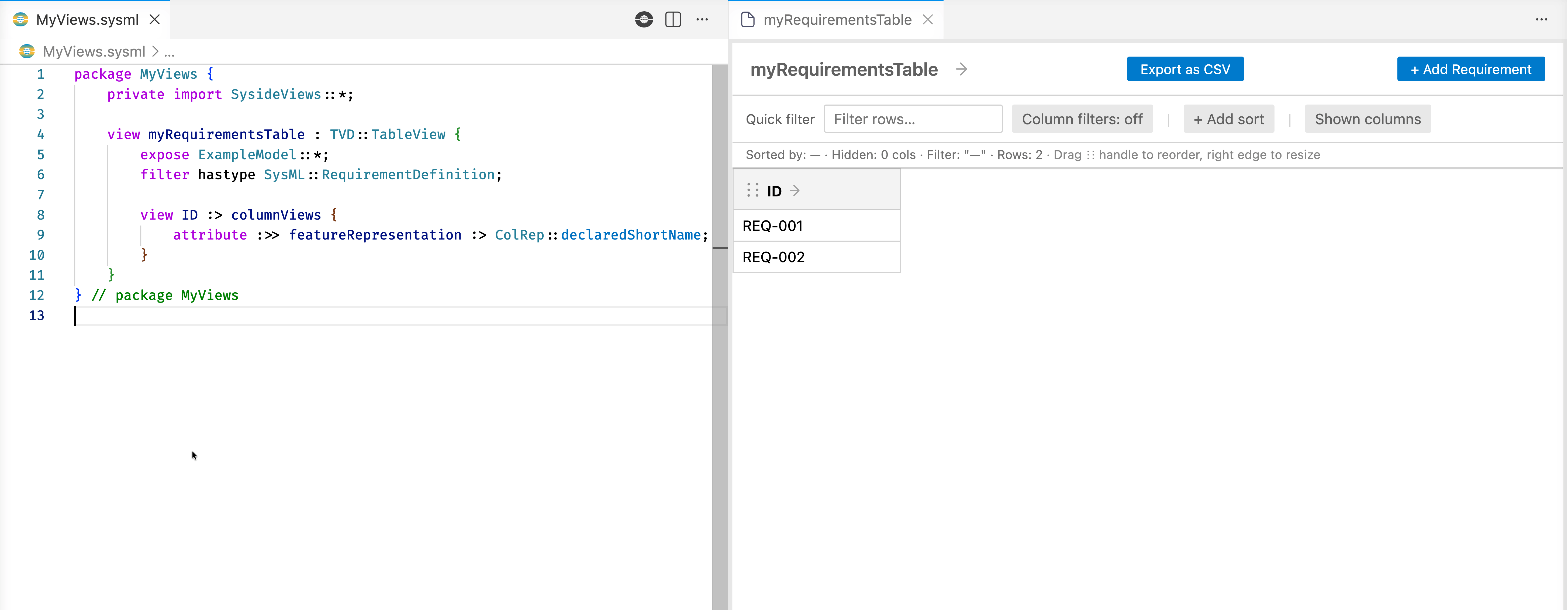
Task: Click 'ExampleModel' in the expose statement
Action: (x=247, y=155)
